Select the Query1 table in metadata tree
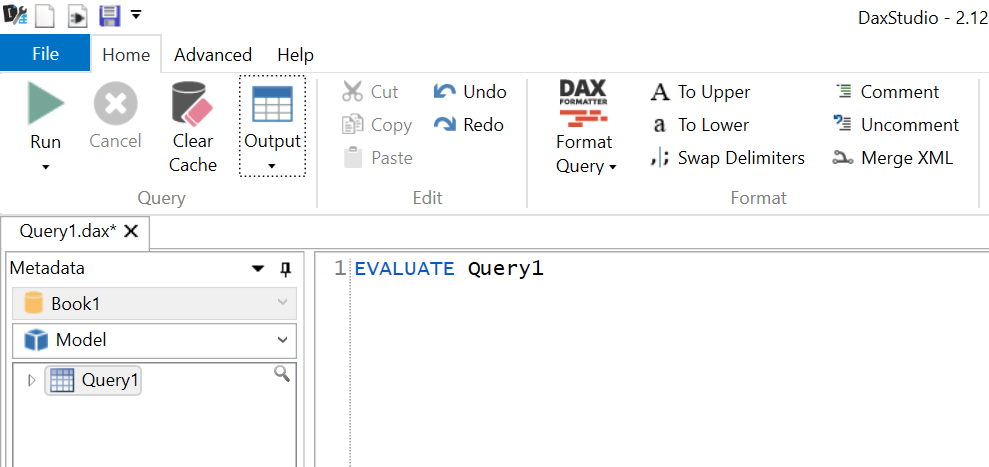989x467 pixels. click(x=93, y=381)
